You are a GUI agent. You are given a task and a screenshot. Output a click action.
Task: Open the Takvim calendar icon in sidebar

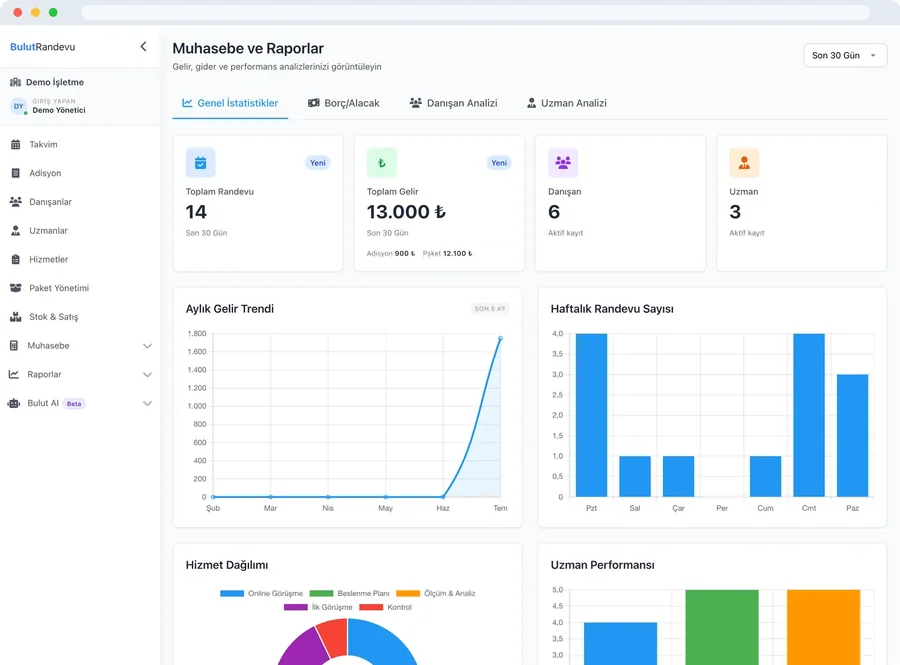coord(15,145)
